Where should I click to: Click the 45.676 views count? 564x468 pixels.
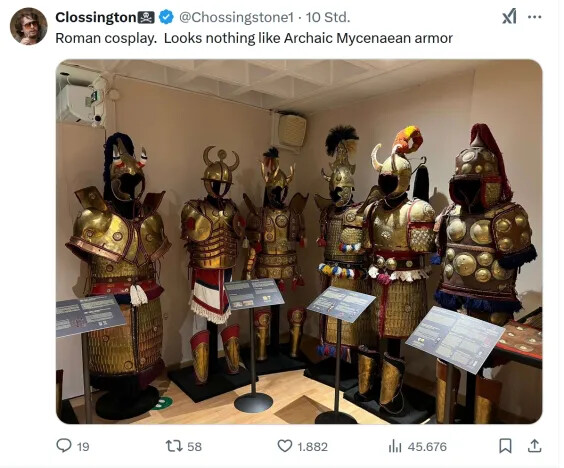tap(427, 447)
